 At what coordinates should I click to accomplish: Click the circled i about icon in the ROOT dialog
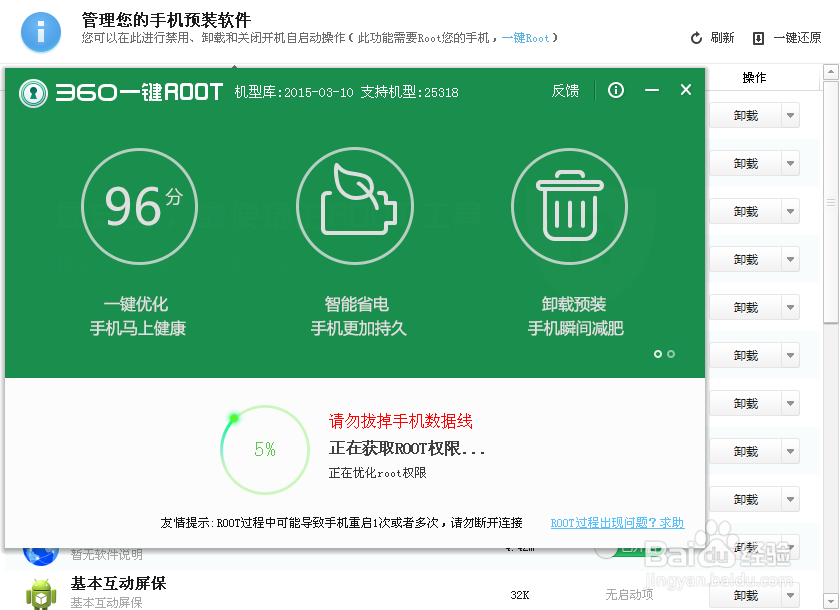click(x=616, y=90)
